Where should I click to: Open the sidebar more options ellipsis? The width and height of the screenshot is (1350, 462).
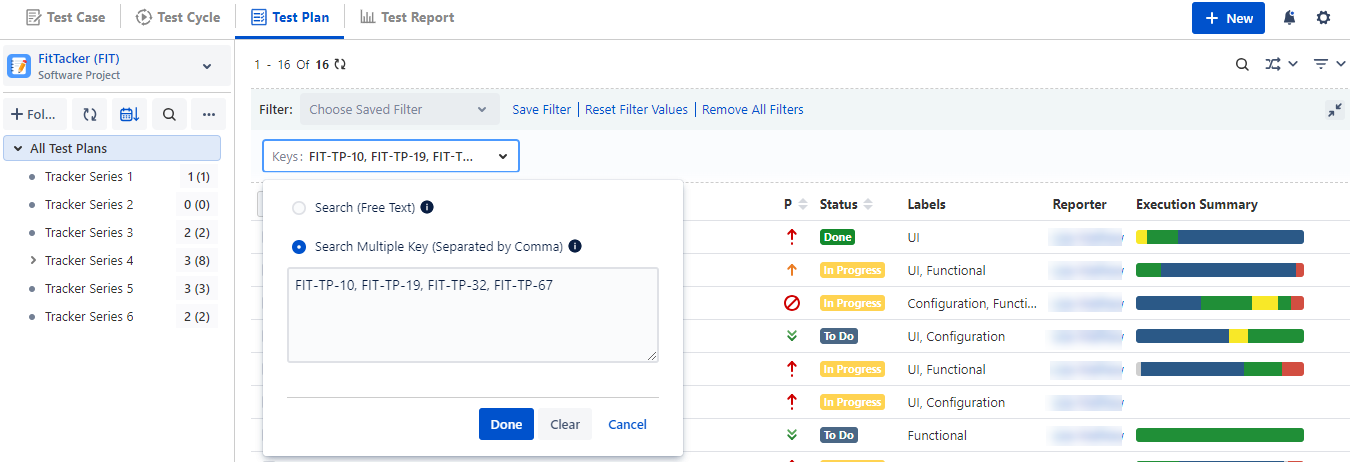[x=209, y=115]
